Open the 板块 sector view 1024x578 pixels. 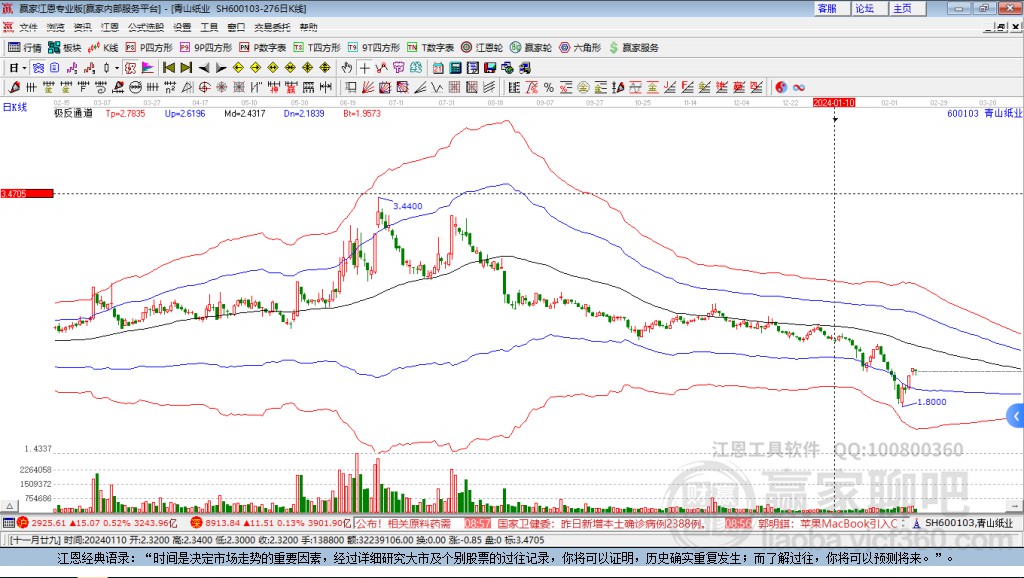[x=64, y=47]
